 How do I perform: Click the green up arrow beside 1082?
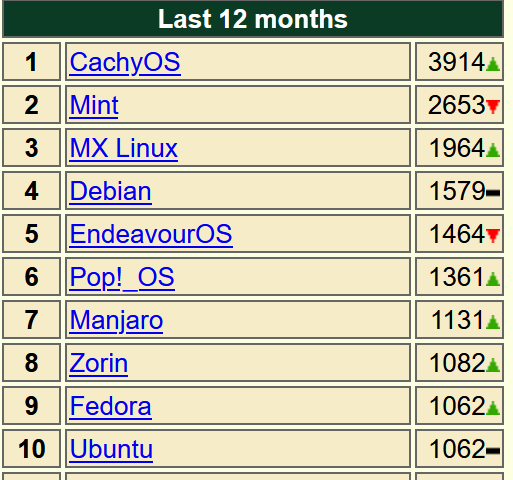click(x=493, y=365)
